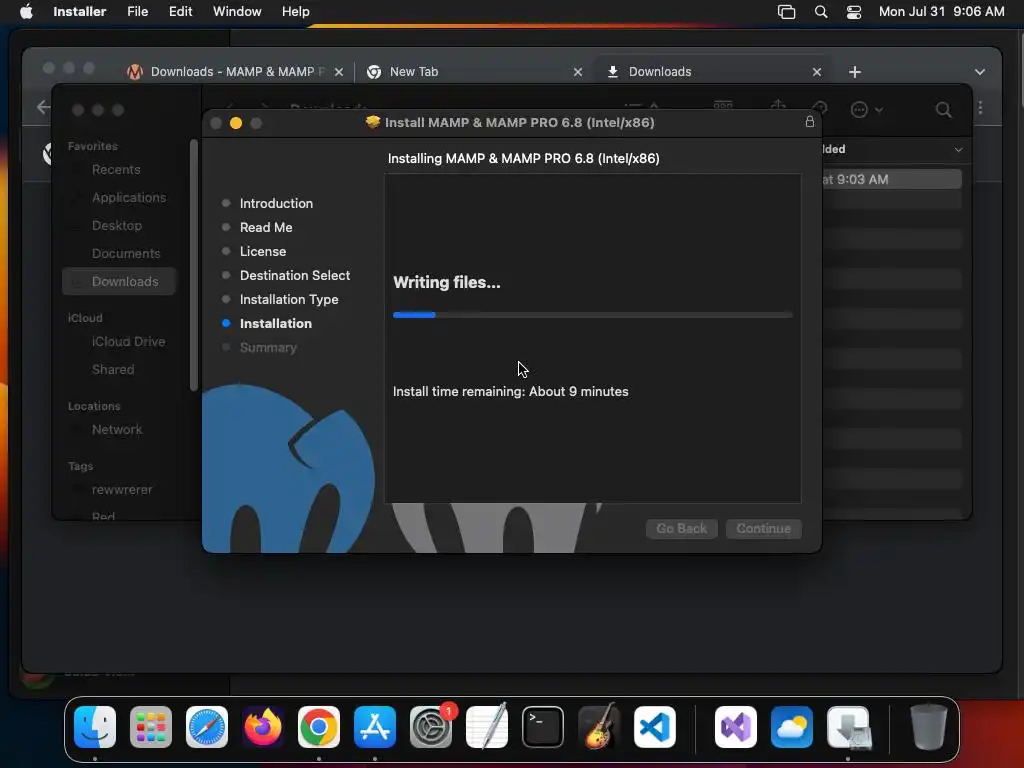Select Downloads in Finder sidebar
Viewport: 1024px width, 768px height.
(x=119, y=281)
